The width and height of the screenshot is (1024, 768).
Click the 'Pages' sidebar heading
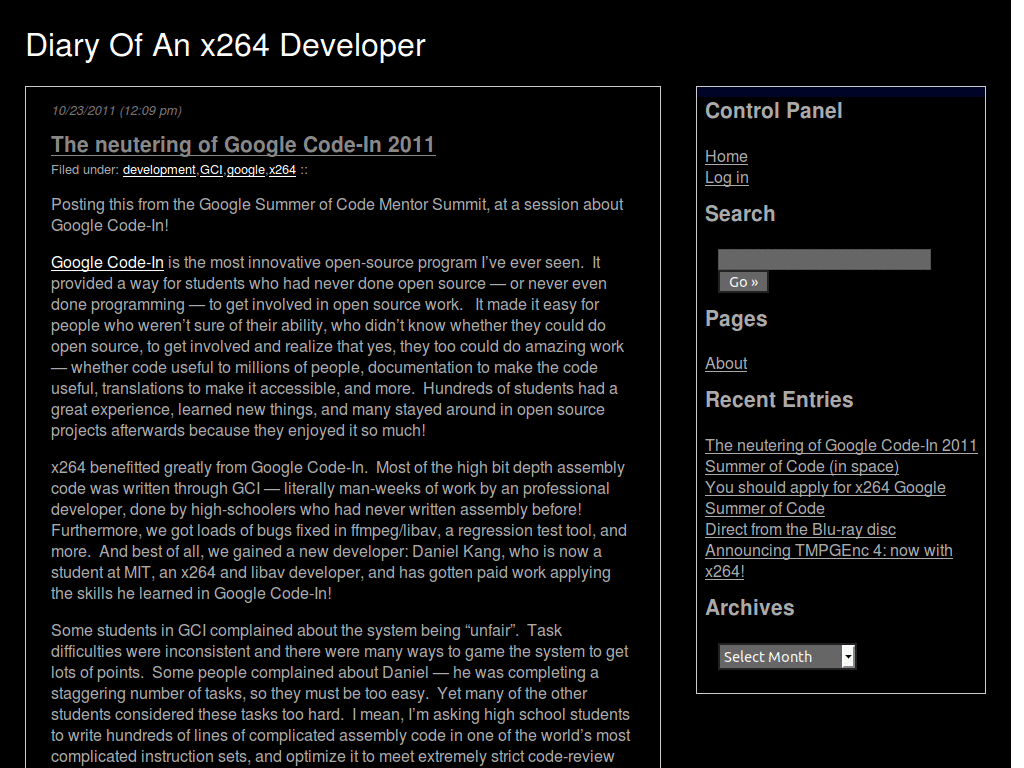(x=736, y=319)
